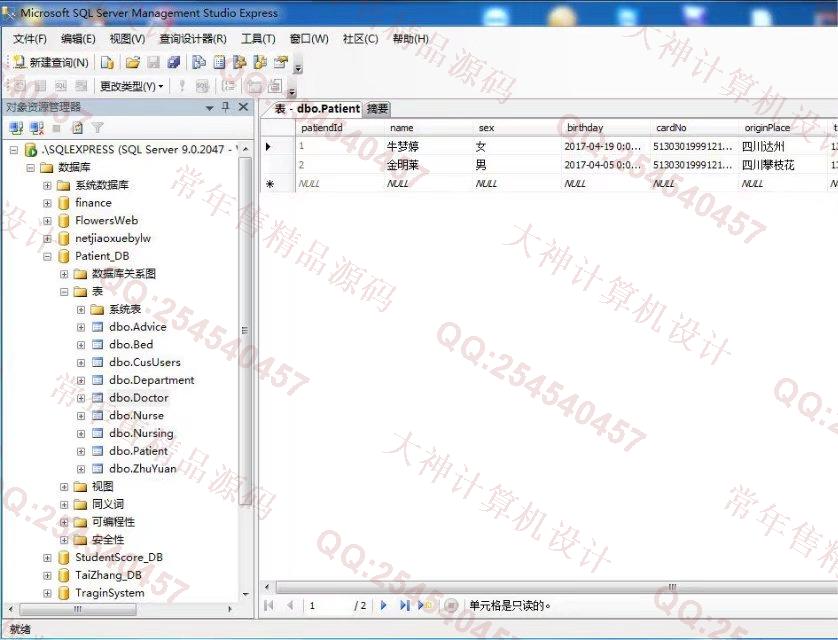The image size is (838, 640).
Task: Open the Change Type (更改类型) dropdown
Action: tap(131, 86)
